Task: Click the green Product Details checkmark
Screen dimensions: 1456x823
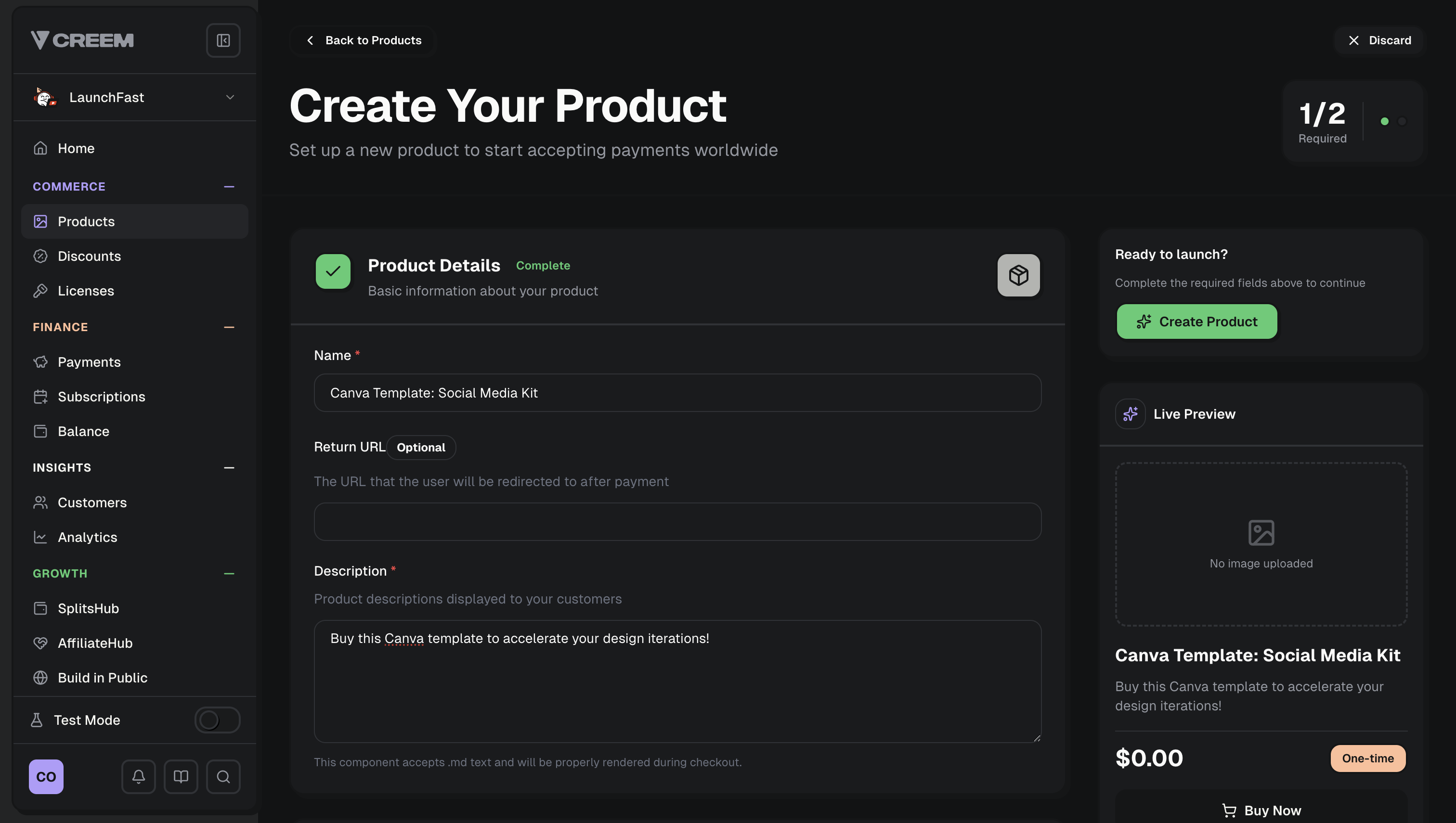Action: (333, 271)
